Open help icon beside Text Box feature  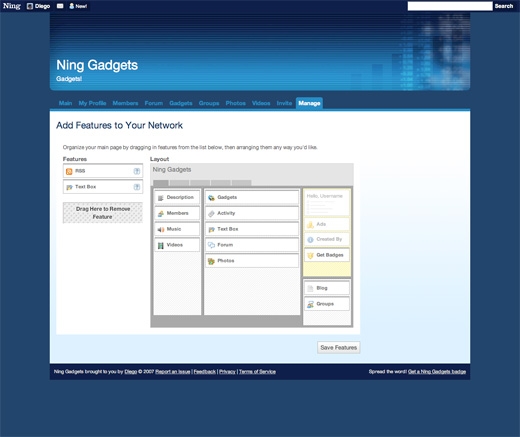pyautogui.click(x=137, y=187)
